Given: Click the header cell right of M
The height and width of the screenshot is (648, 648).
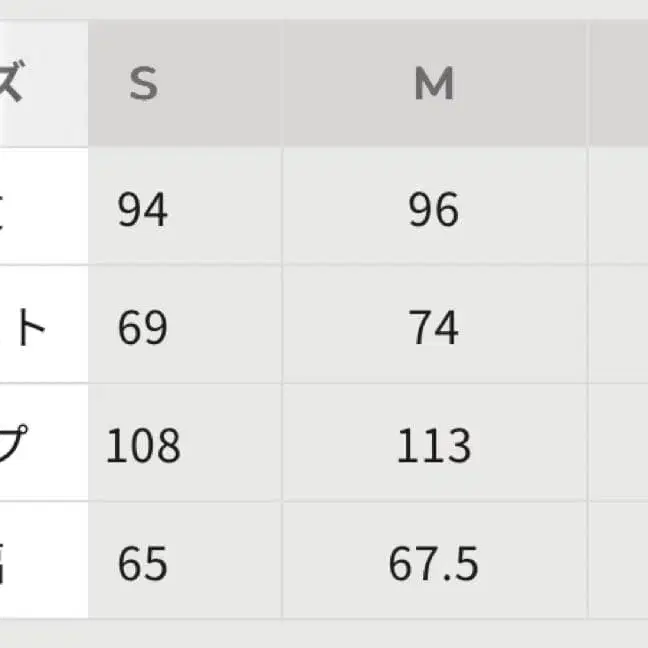Looking at the screenshot, I should click(620, 85).
